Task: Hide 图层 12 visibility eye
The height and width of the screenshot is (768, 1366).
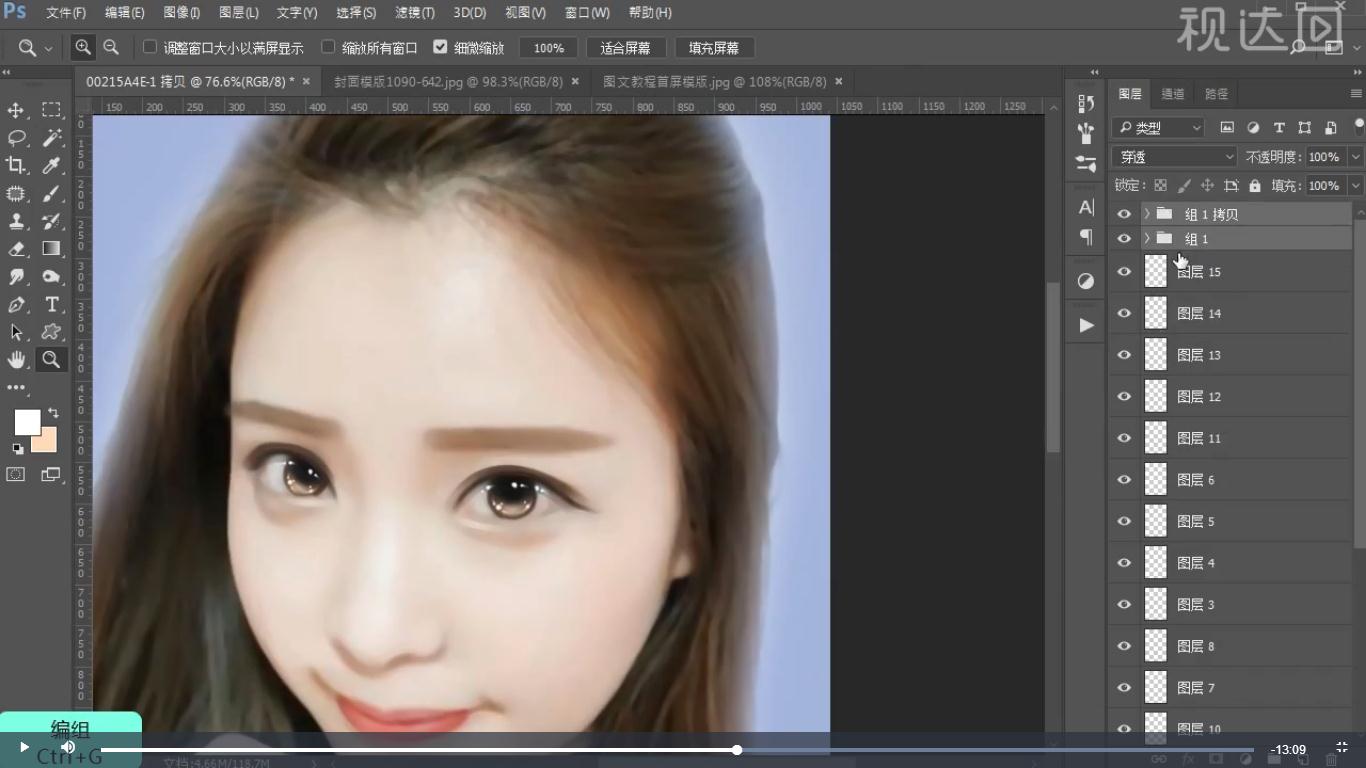Action: coord(1124,397)
